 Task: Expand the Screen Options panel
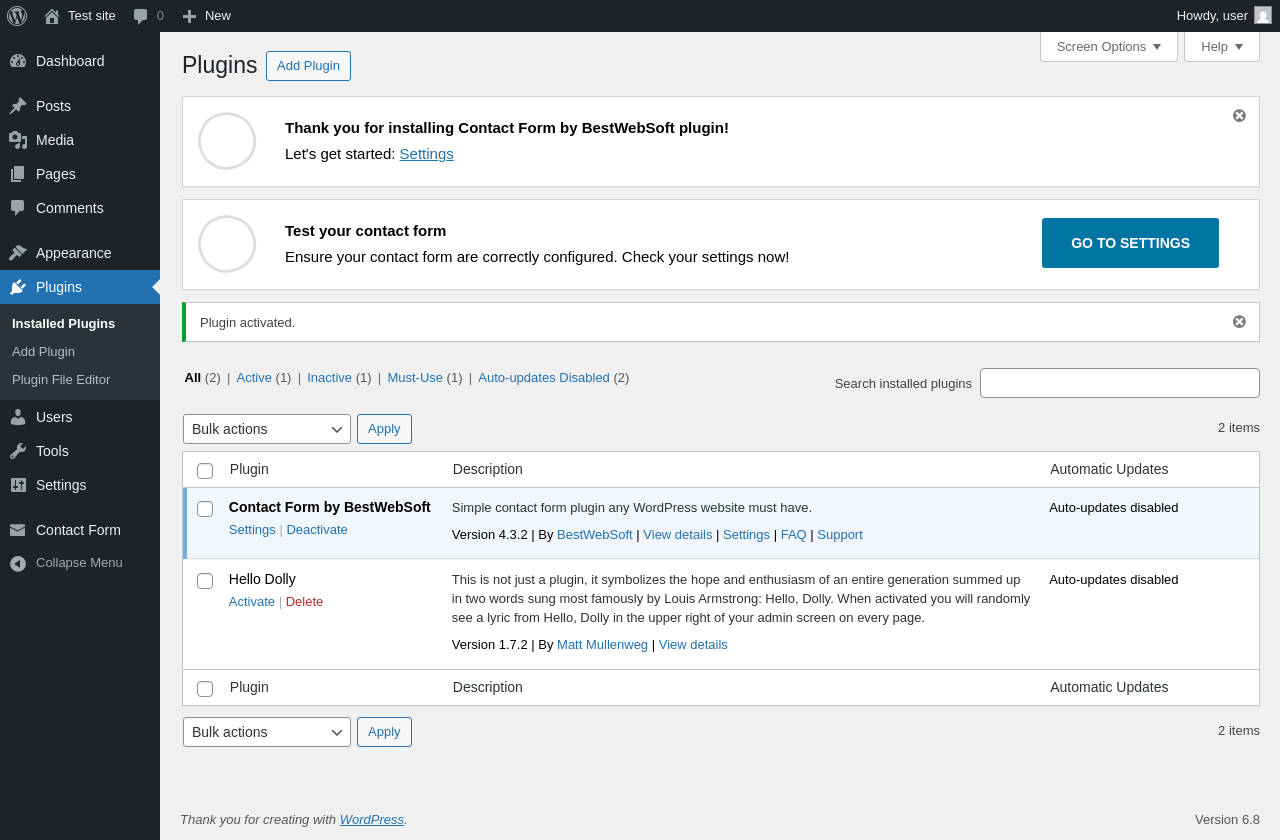tap(1108, 46)
